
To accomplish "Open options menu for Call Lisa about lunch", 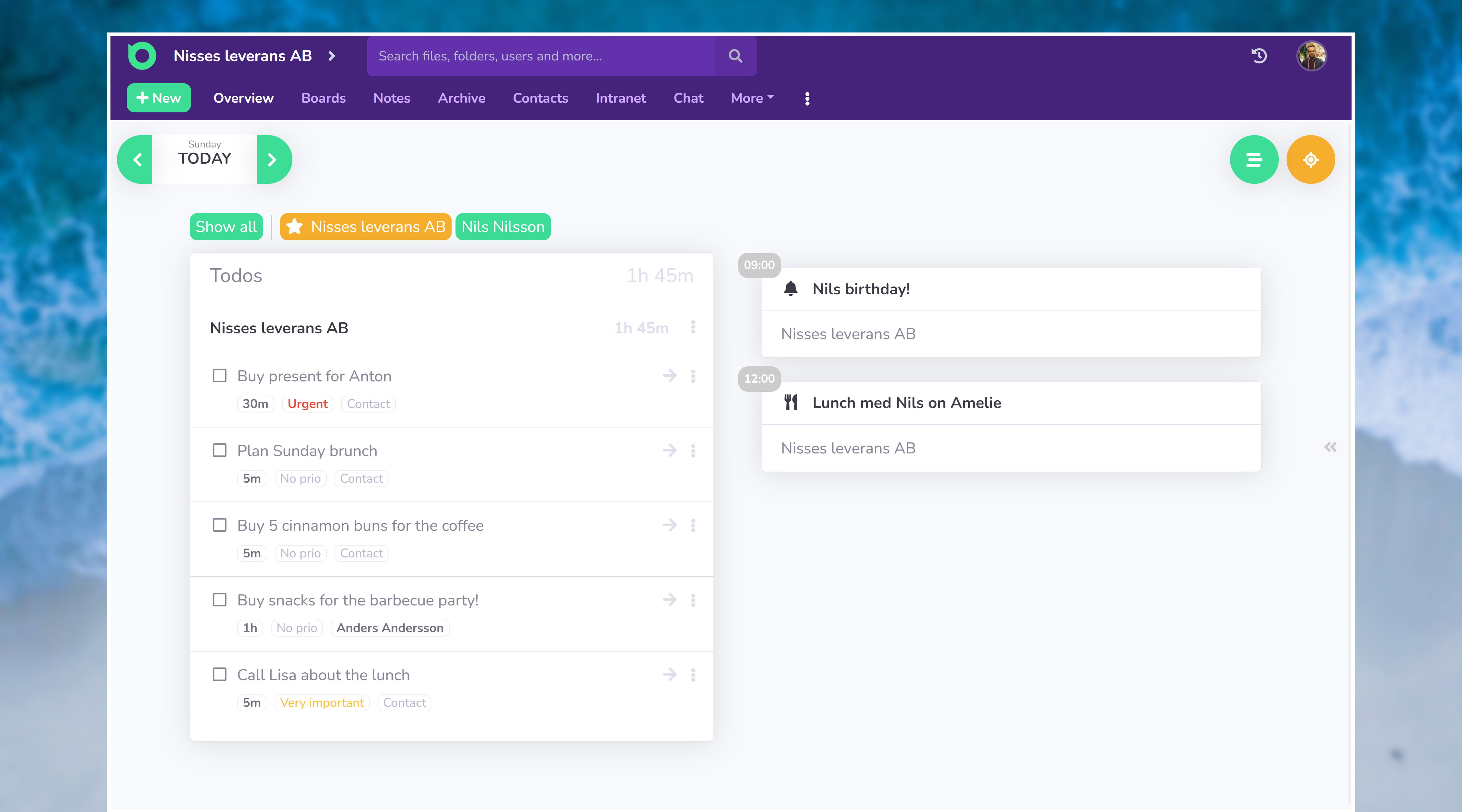I will [693, 675].
